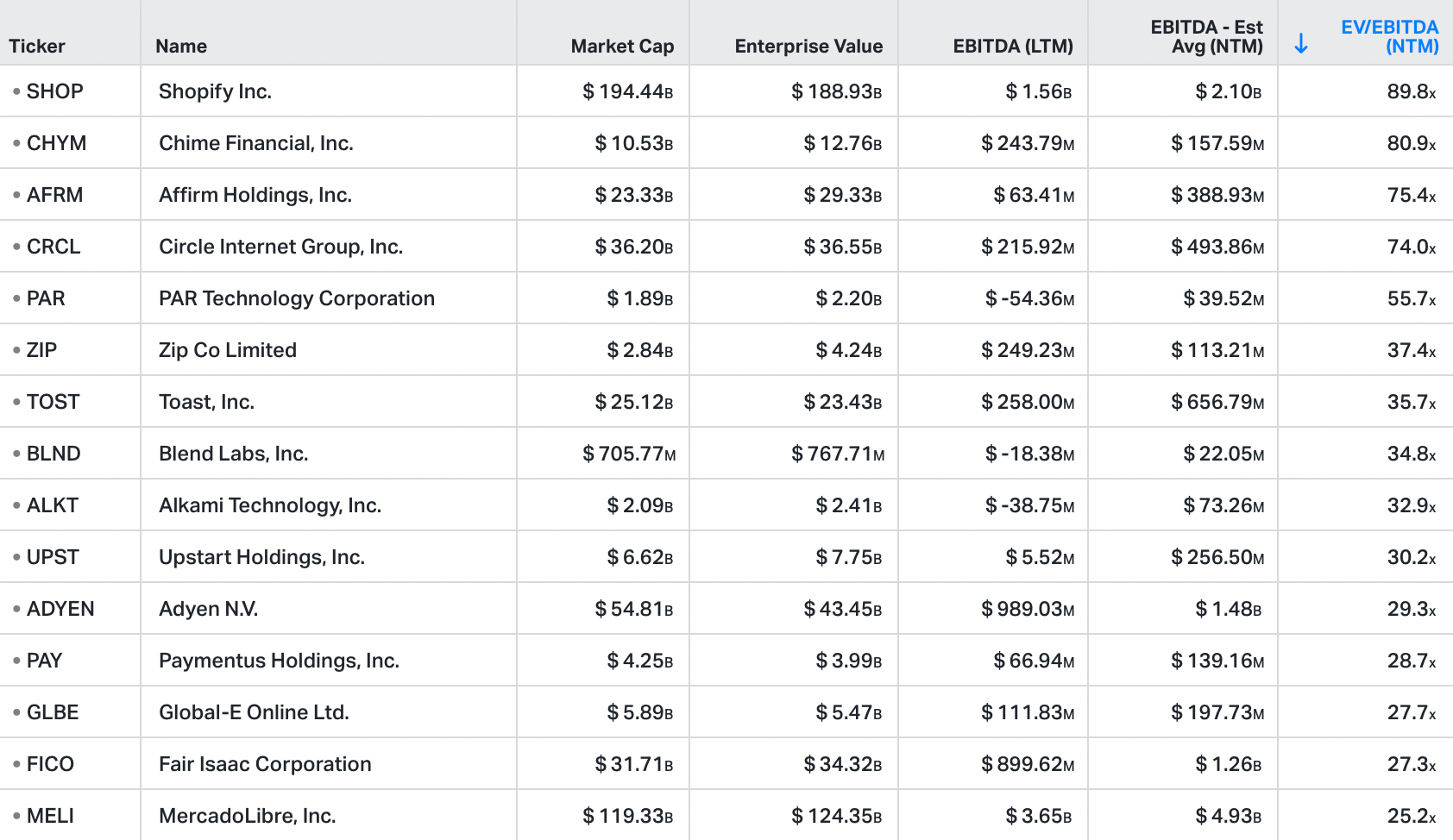
Task: Open the SHOP ticker
Action: pos(55,91)
